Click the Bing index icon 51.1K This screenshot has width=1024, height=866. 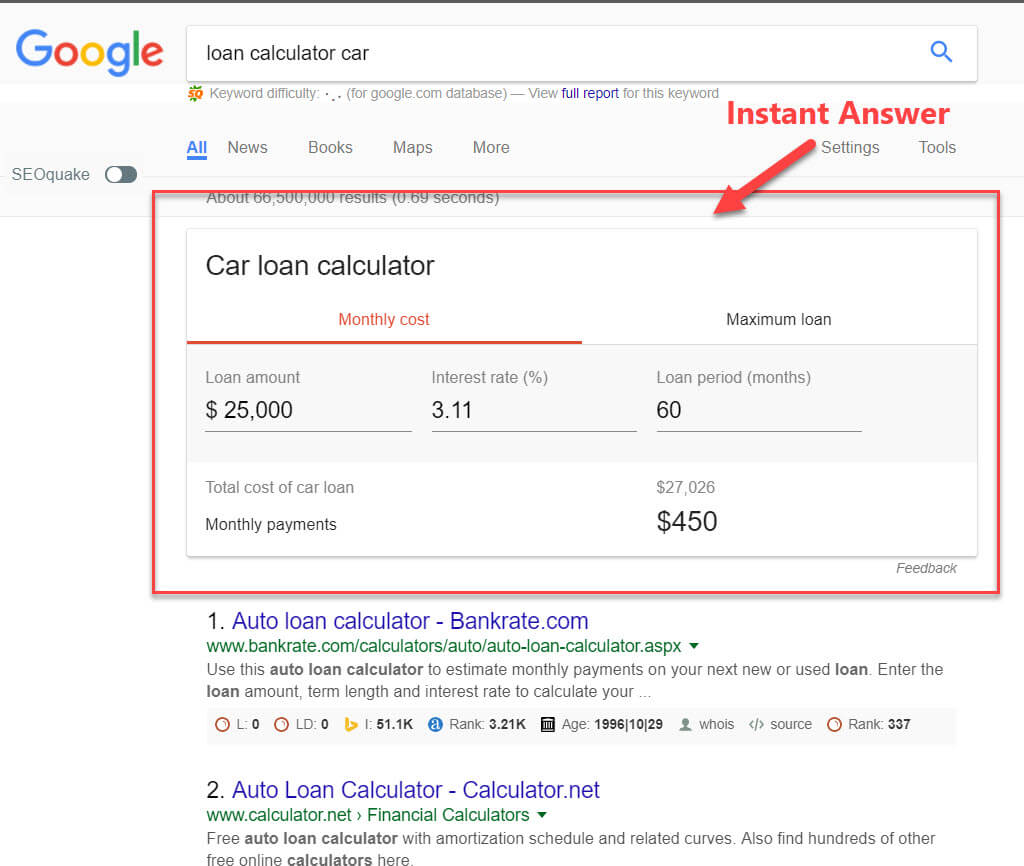click(x=351, y=724)
